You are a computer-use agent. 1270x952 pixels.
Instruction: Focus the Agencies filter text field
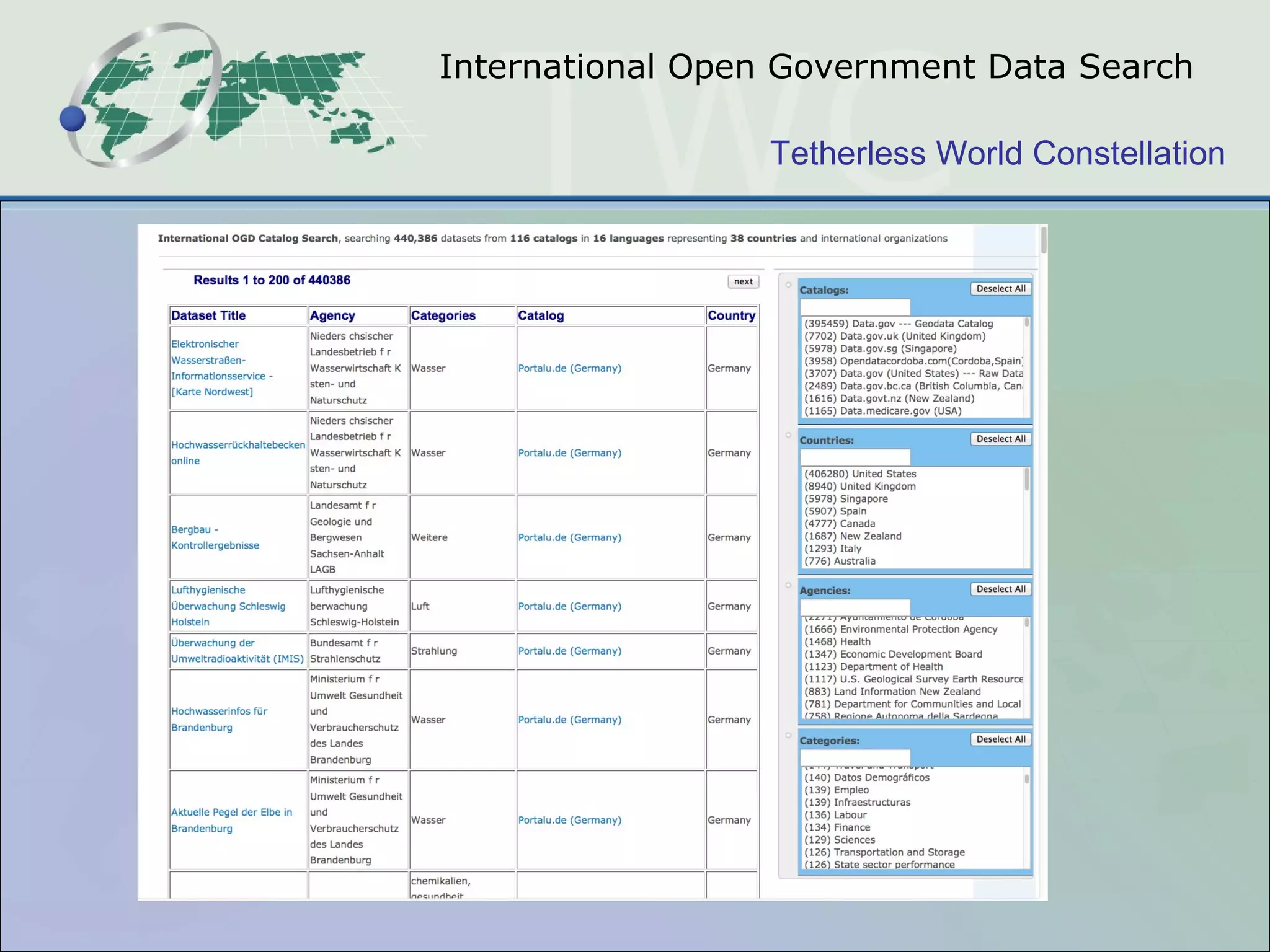(x=855, y=607)
